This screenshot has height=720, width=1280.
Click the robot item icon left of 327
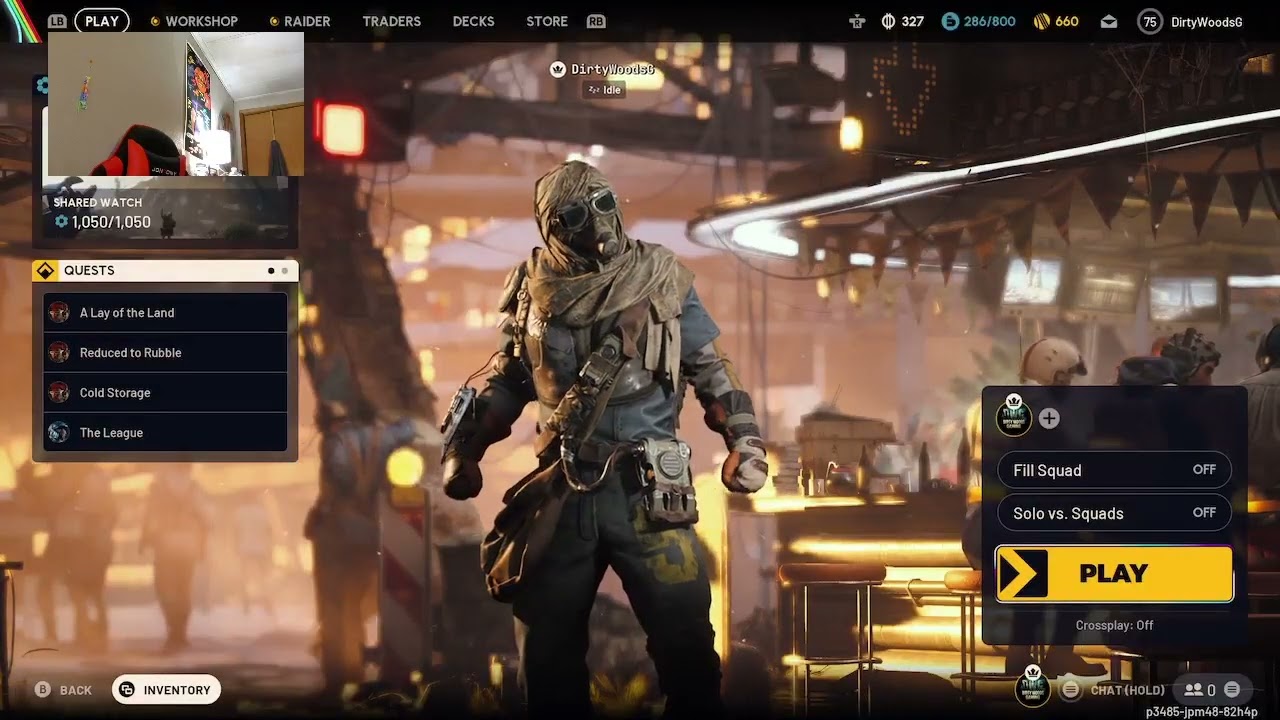point(857,21)
